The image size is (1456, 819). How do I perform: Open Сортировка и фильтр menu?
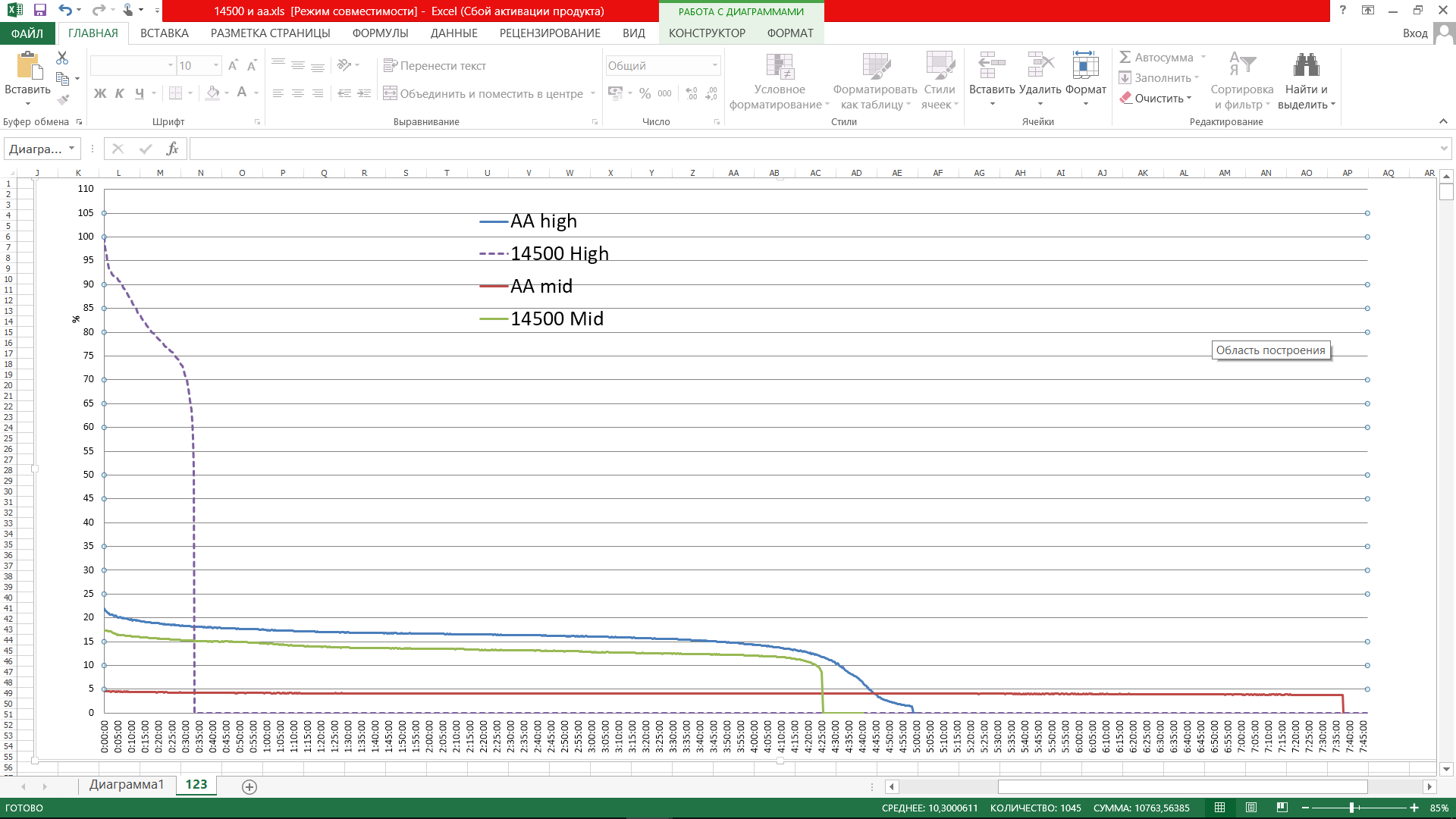click(x=1242, y=81)
